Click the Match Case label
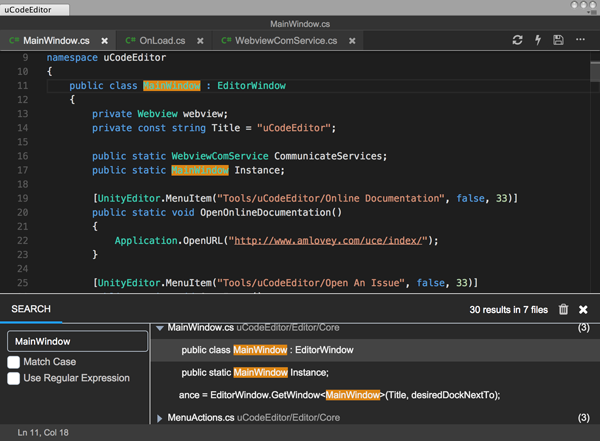The width and height of the screenshot is (600, 441). pos(50,362)
